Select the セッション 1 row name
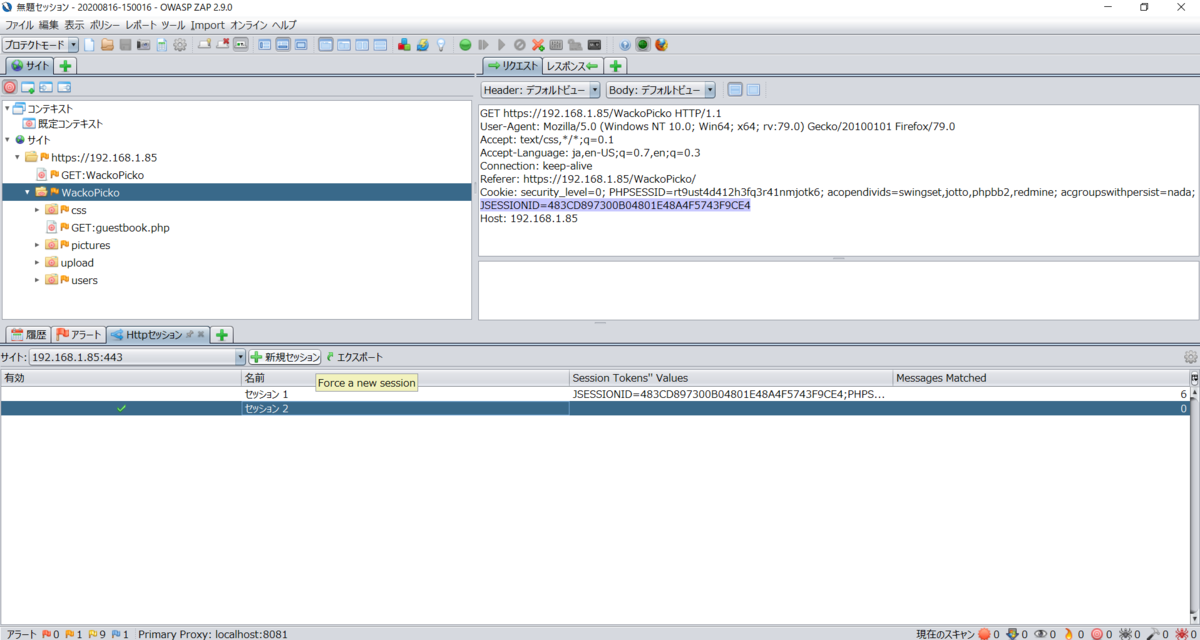 [267, 394]
